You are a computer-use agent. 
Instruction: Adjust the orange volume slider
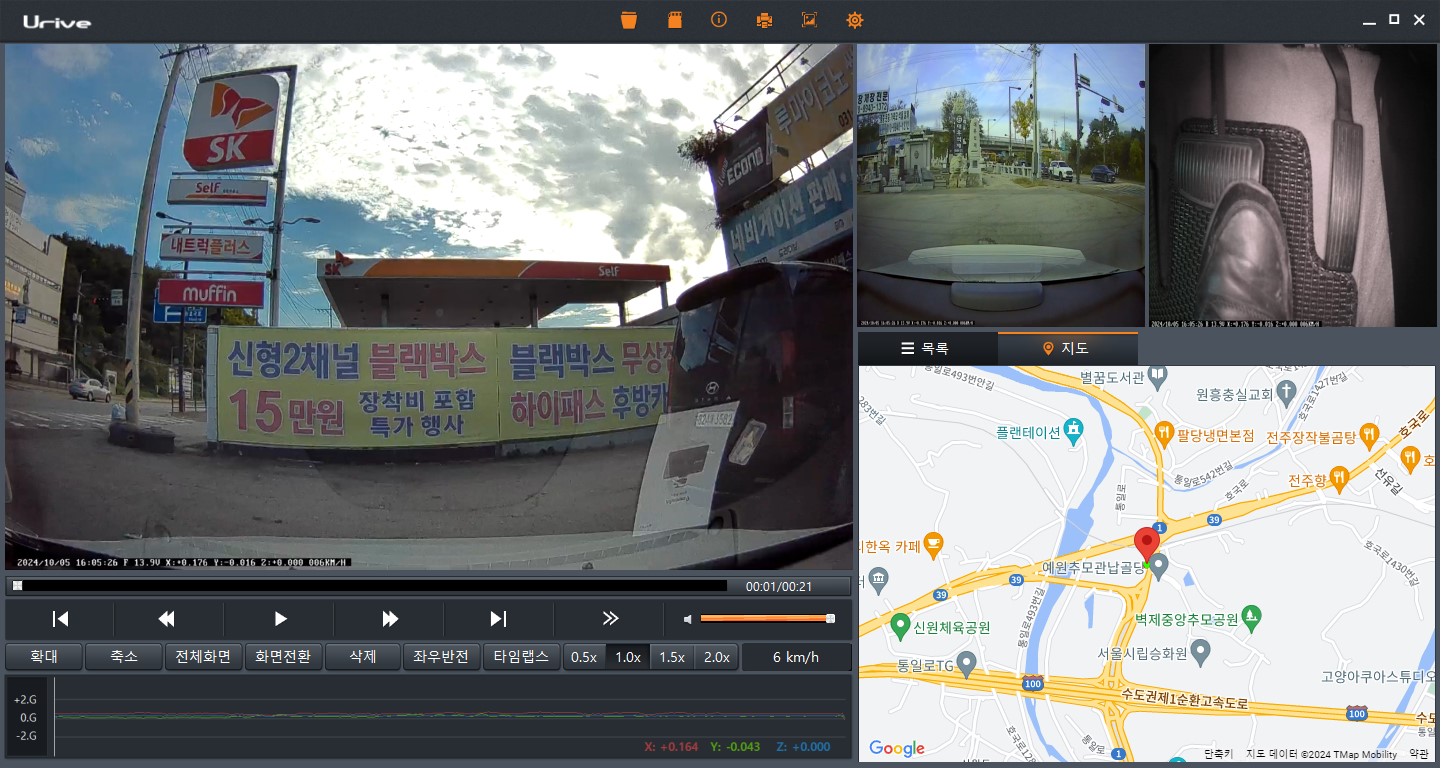click(767, 619)
